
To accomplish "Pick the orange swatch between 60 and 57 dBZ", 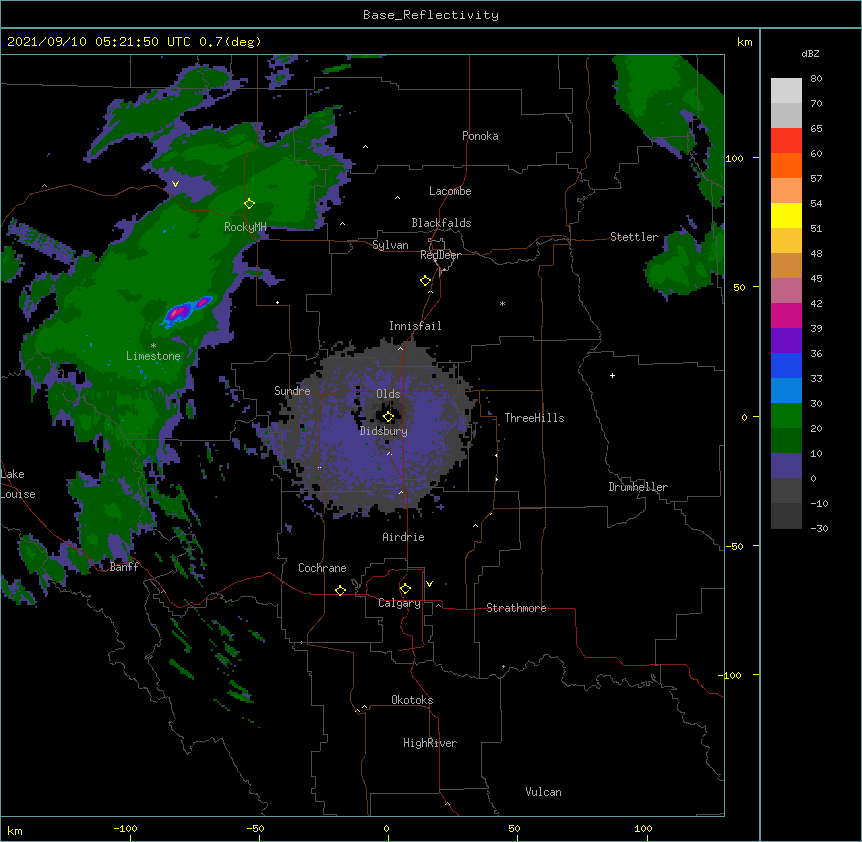I will 786,165.
